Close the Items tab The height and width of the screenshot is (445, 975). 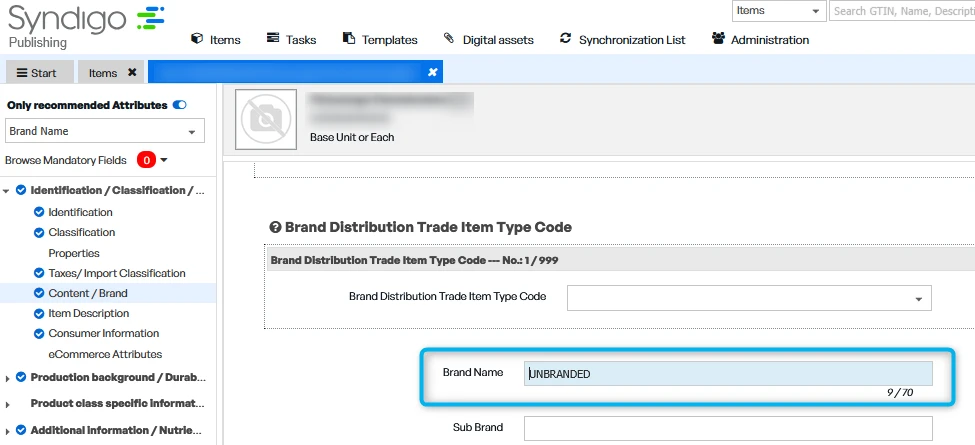132,72
